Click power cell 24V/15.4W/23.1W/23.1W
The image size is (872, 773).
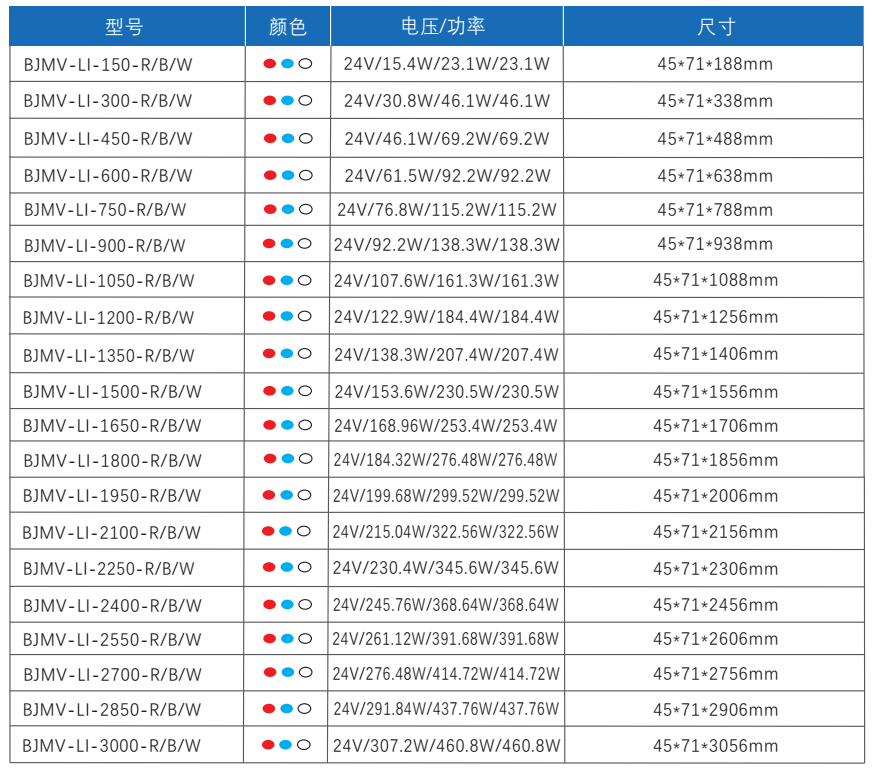pos(447,64)
